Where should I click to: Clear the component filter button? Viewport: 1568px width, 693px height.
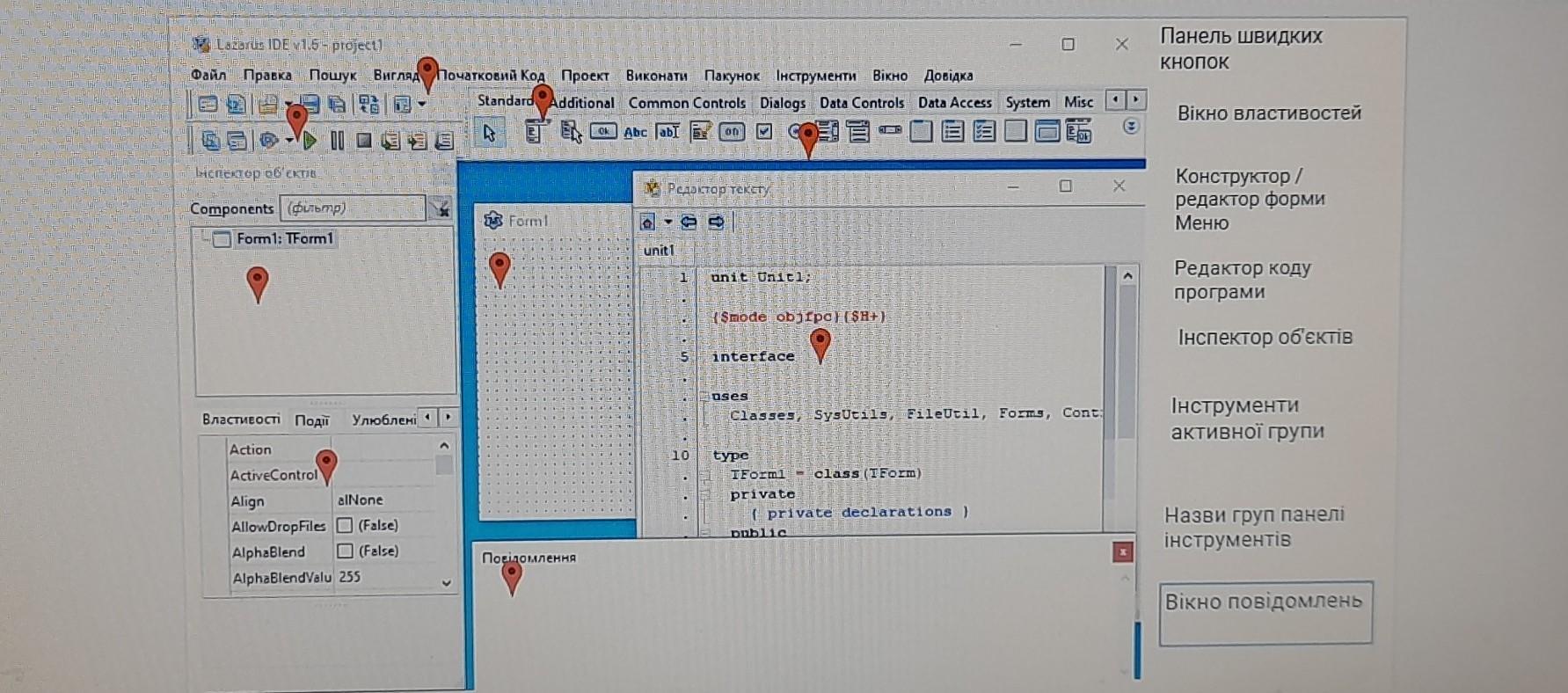[440, 208]
